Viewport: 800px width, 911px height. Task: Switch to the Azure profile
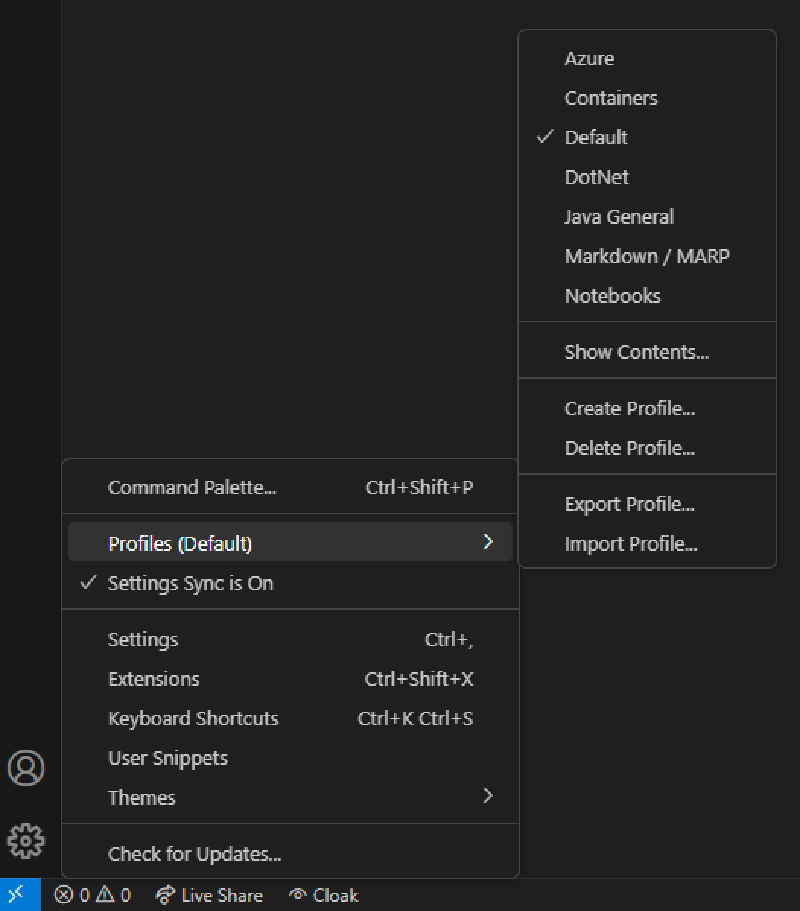589,59
